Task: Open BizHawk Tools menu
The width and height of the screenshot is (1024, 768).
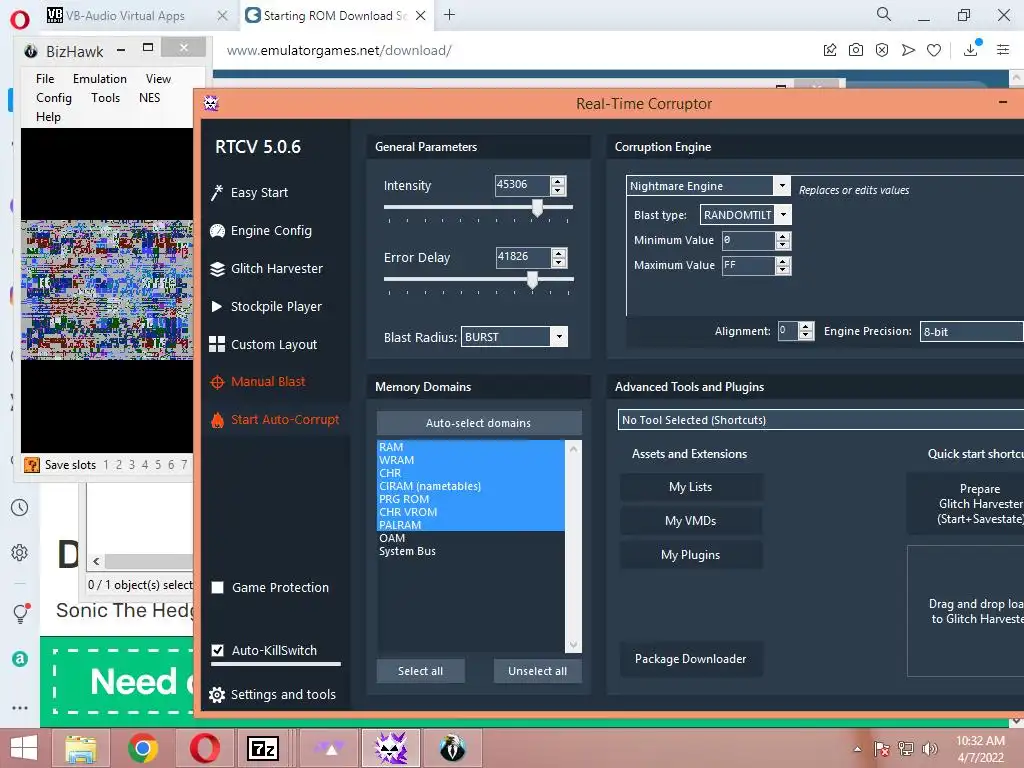Action: point(105,98)
